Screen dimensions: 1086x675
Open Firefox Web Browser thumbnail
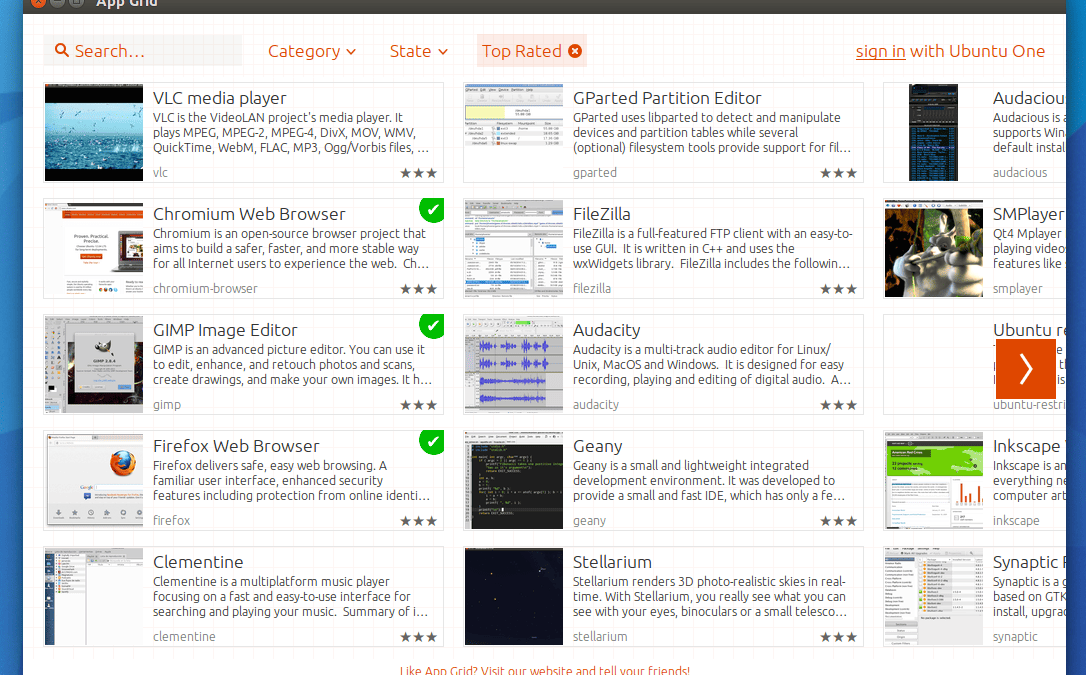(94, 481)
